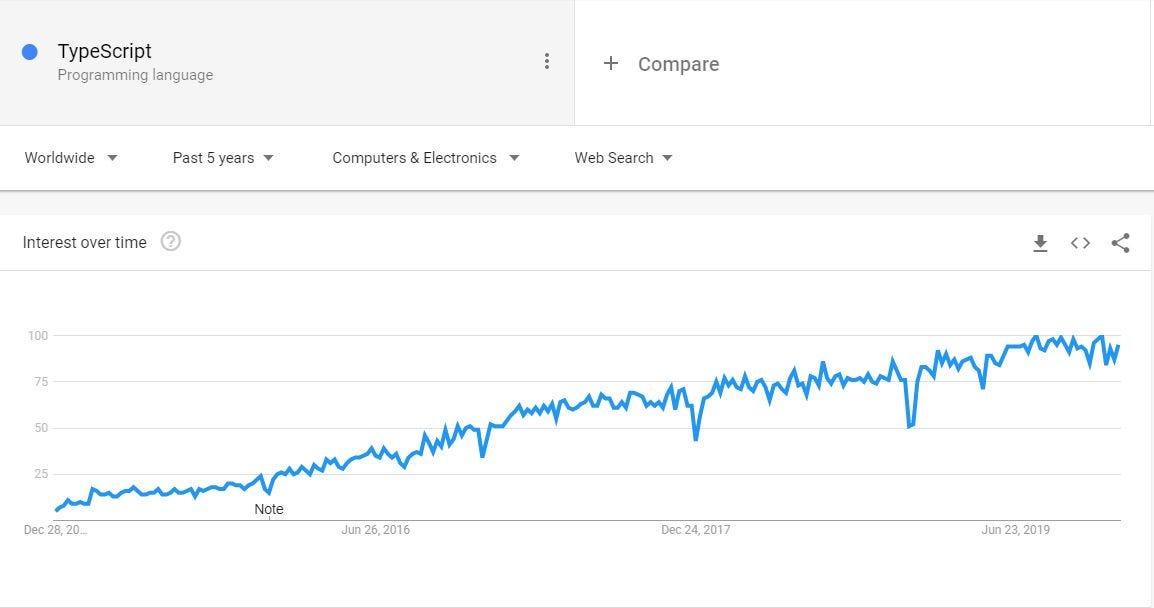This screenshot has height=608, width=1154.
Task: Click the Jun 23, 2019 axis date label
Action: coord(1016,529)
